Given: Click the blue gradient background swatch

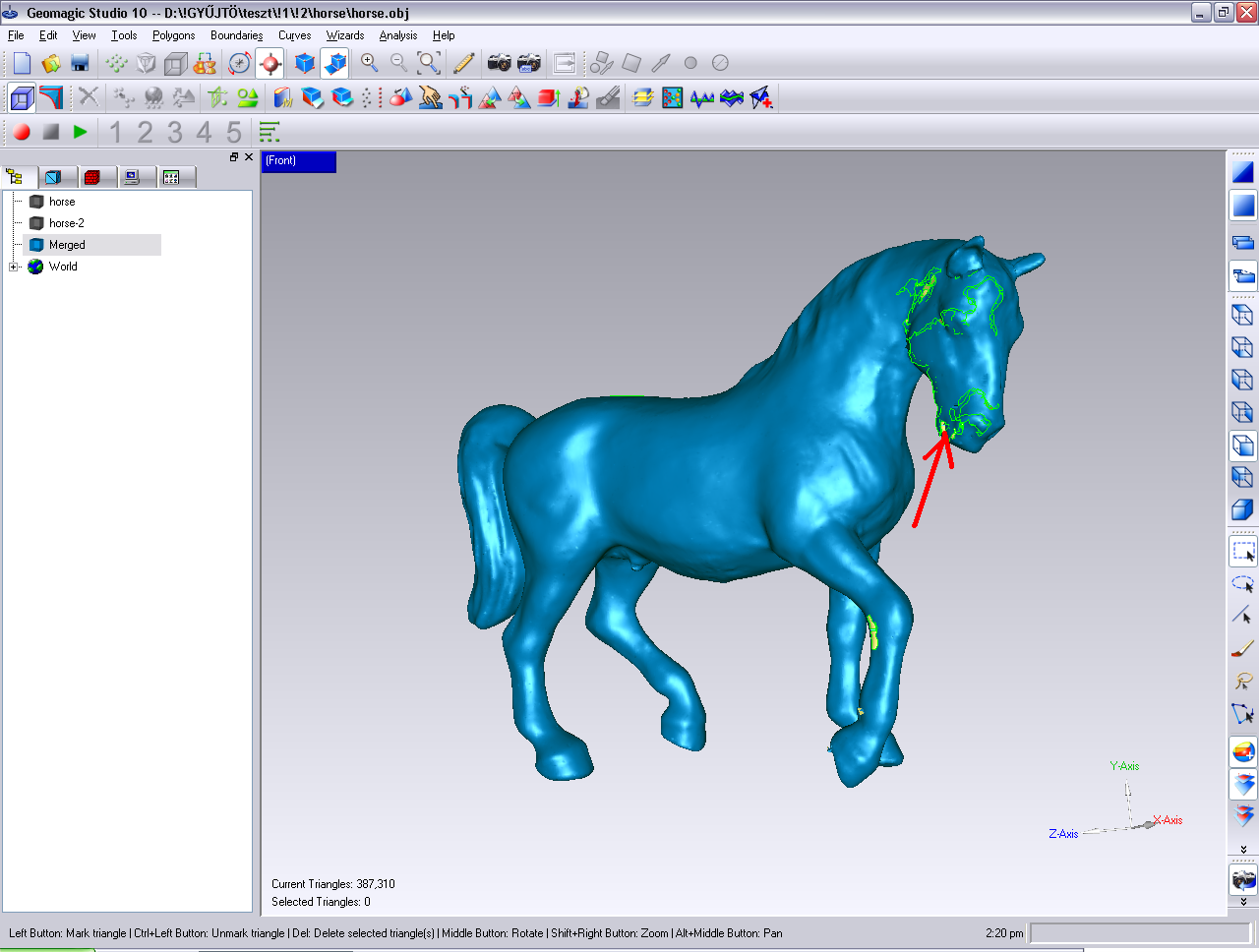Looking at the screenshot, I should 1243,206.
